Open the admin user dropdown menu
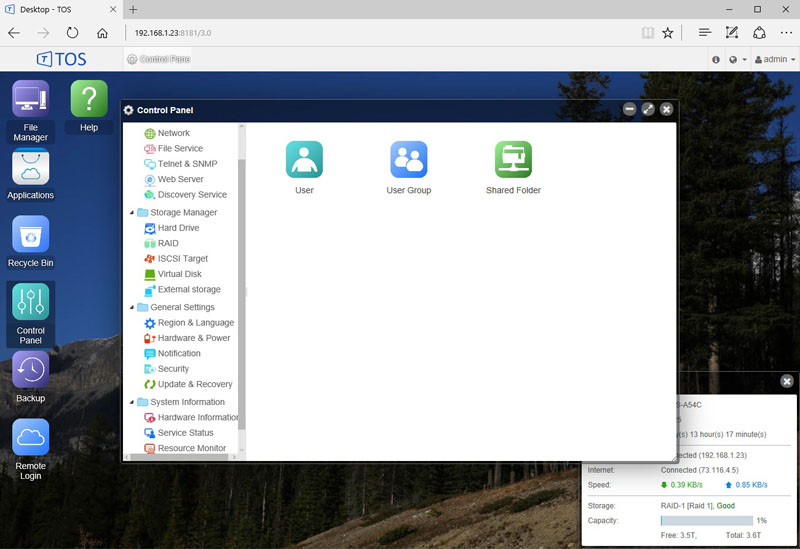This screenshot has width=800, height=549. pos(774,59)
